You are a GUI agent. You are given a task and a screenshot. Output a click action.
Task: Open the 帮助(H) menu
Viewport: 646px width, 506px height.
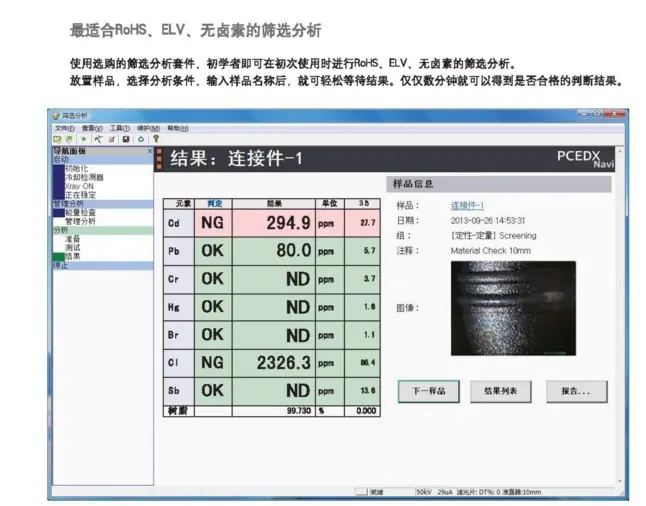(x=178, y=129)
